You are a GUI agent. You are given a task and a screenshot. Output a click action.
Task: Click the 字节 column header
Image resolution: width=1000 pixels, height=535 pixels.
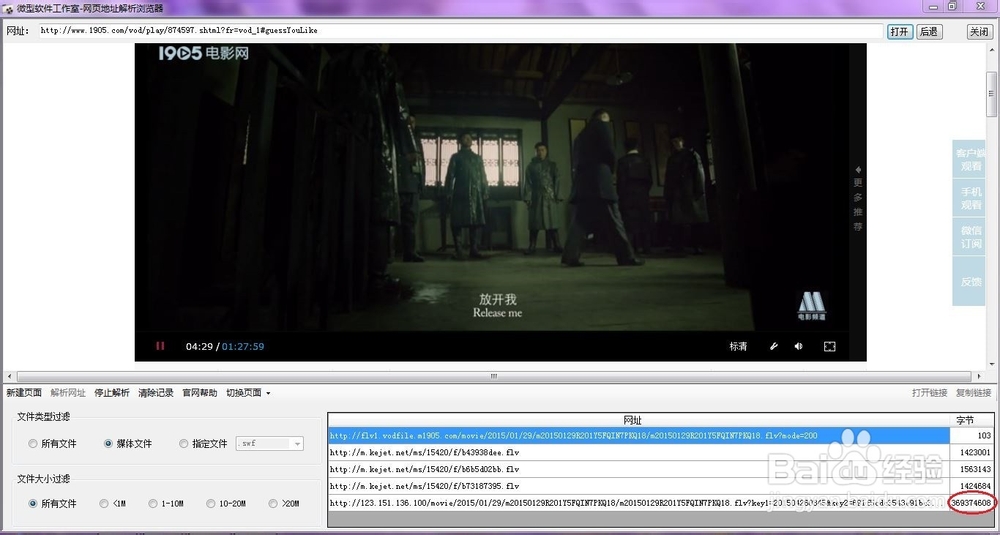(971, 420)
